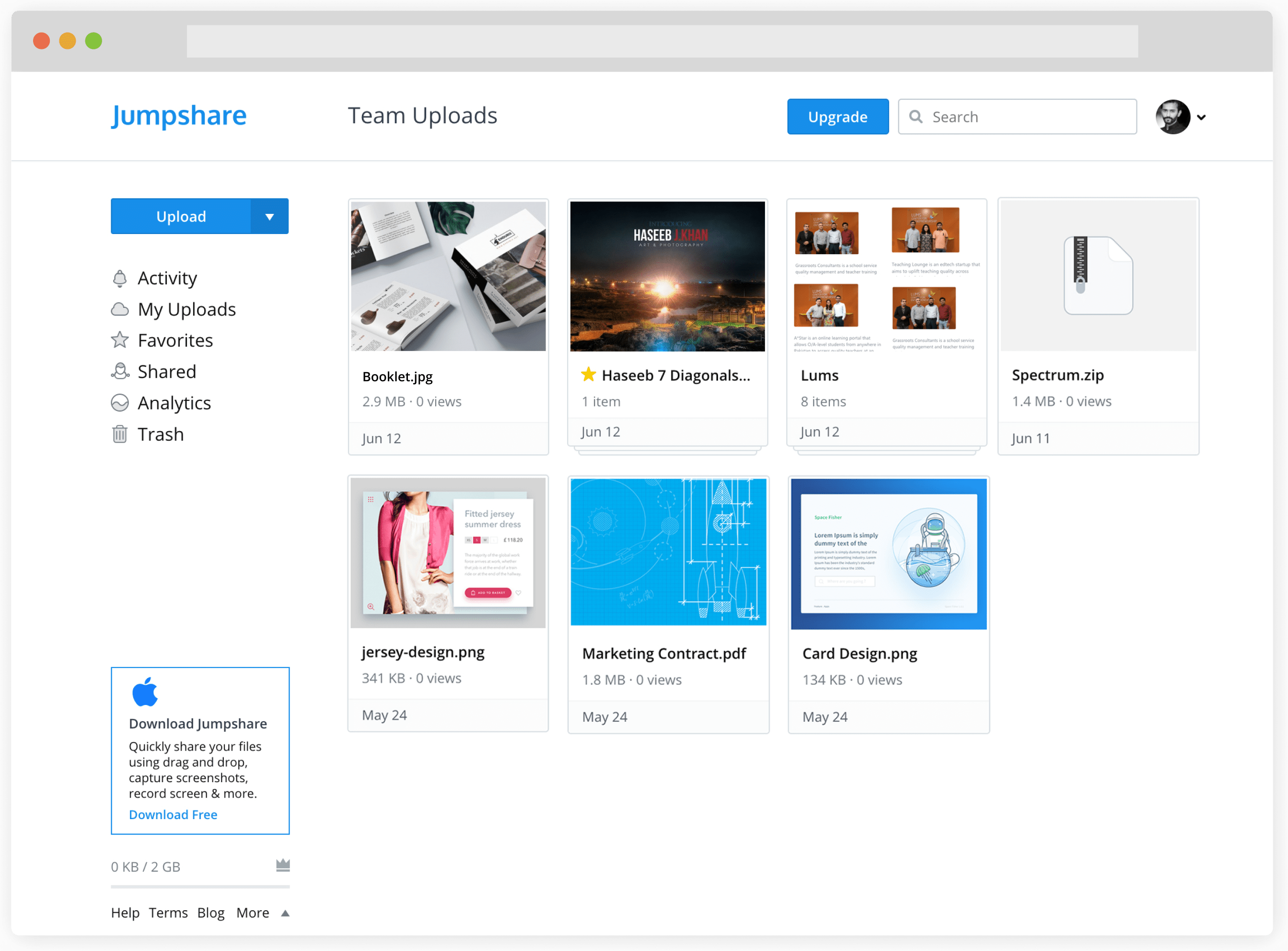Click the Activity bell icon
Image resolution: width=1288 pixels, height=951 pixels.
120,279
